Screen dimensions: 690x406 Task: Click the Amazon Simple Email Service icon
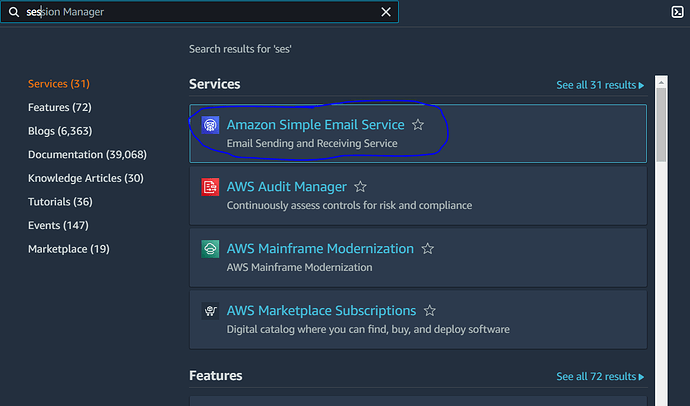[210, 125]
